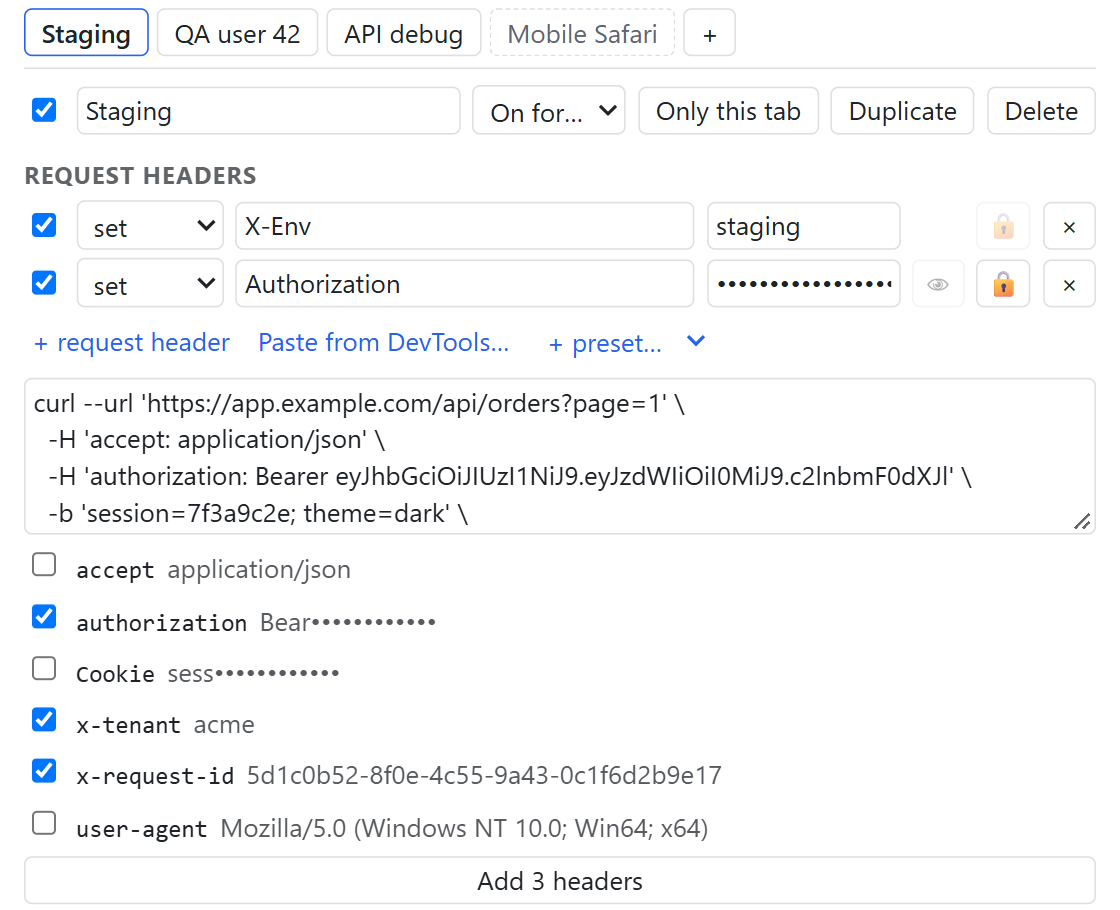
Task: Click the masked Authorization value field
Action: tap(804, 284)
